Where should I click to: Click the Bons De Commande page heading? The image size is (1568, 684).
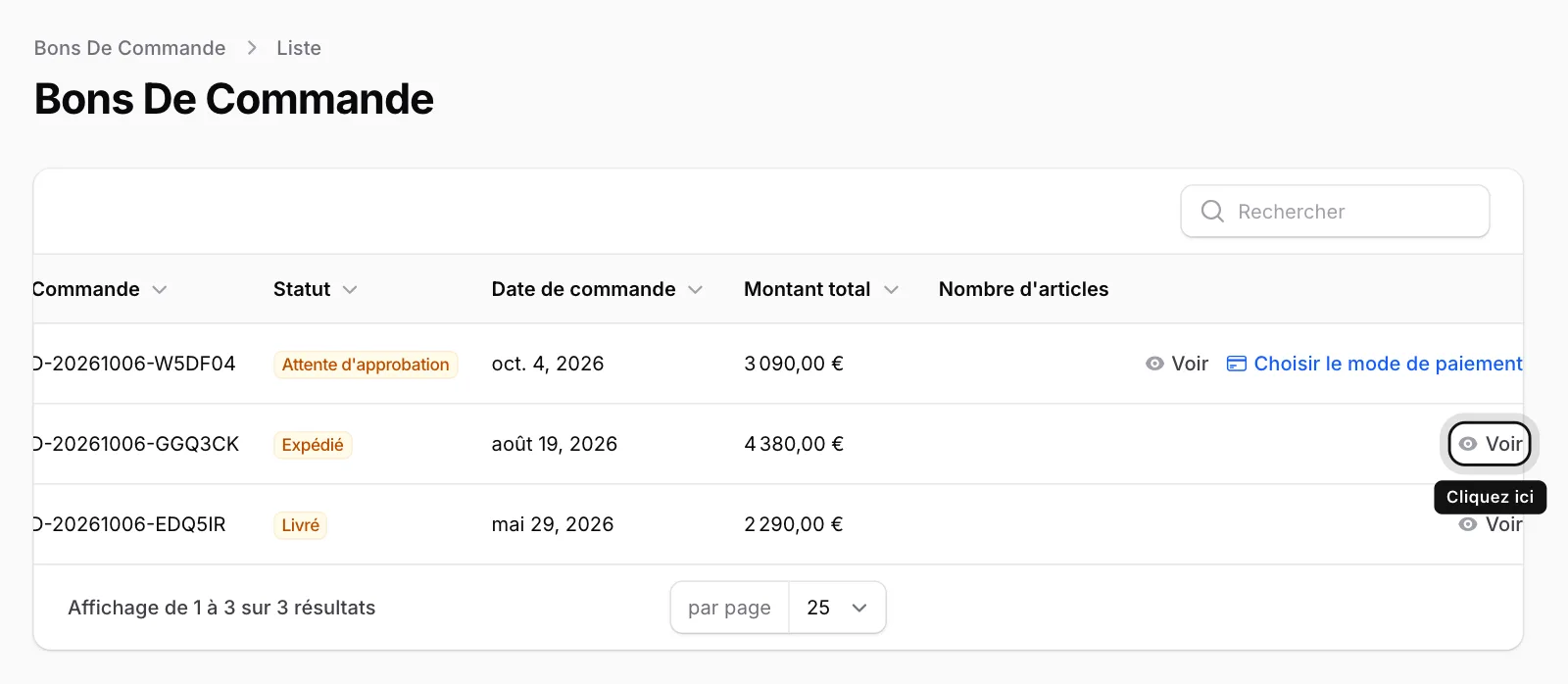click(x=234, y=99)
